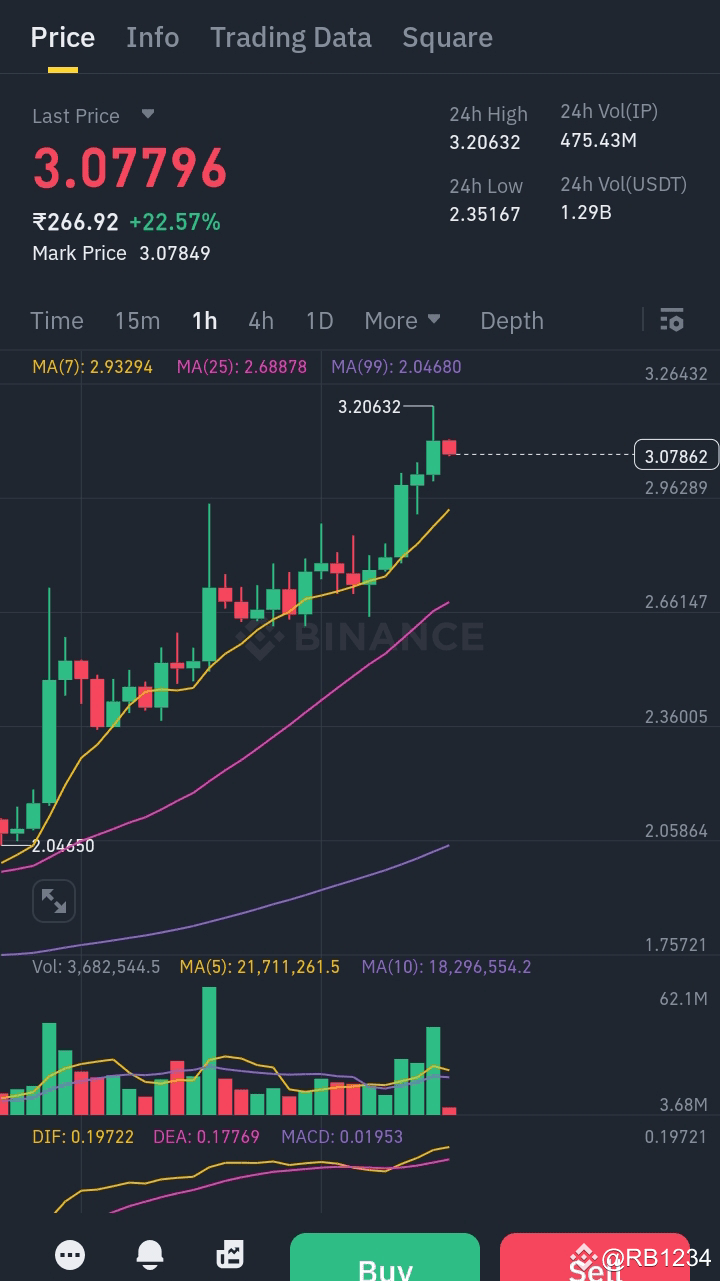
Task: Toggle the MA(99) indicator label
Action: 396,367
